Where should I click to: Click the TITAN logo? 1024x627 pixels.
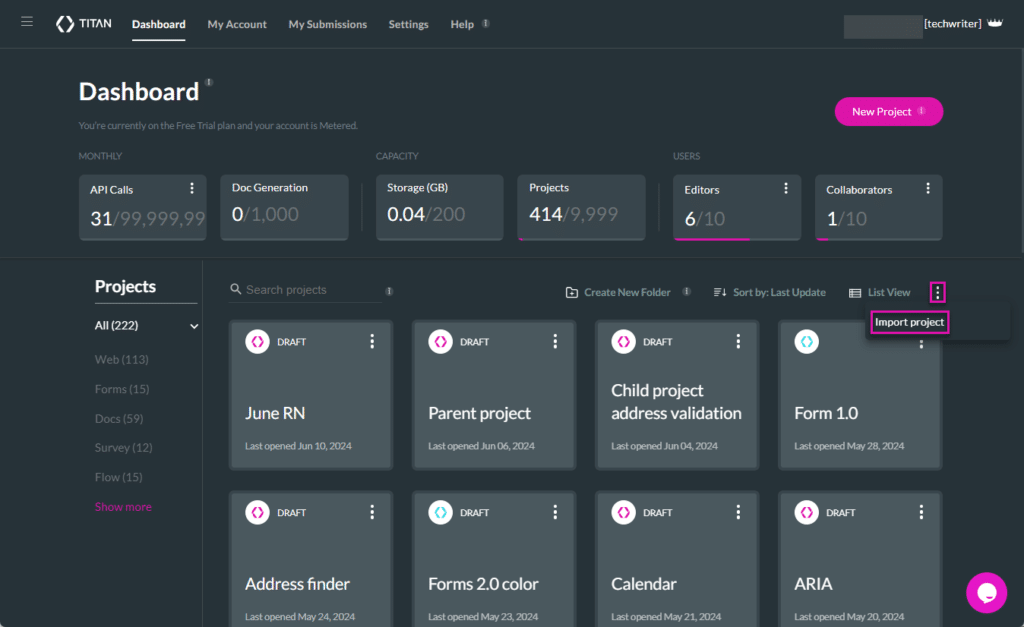coord(83,23)
